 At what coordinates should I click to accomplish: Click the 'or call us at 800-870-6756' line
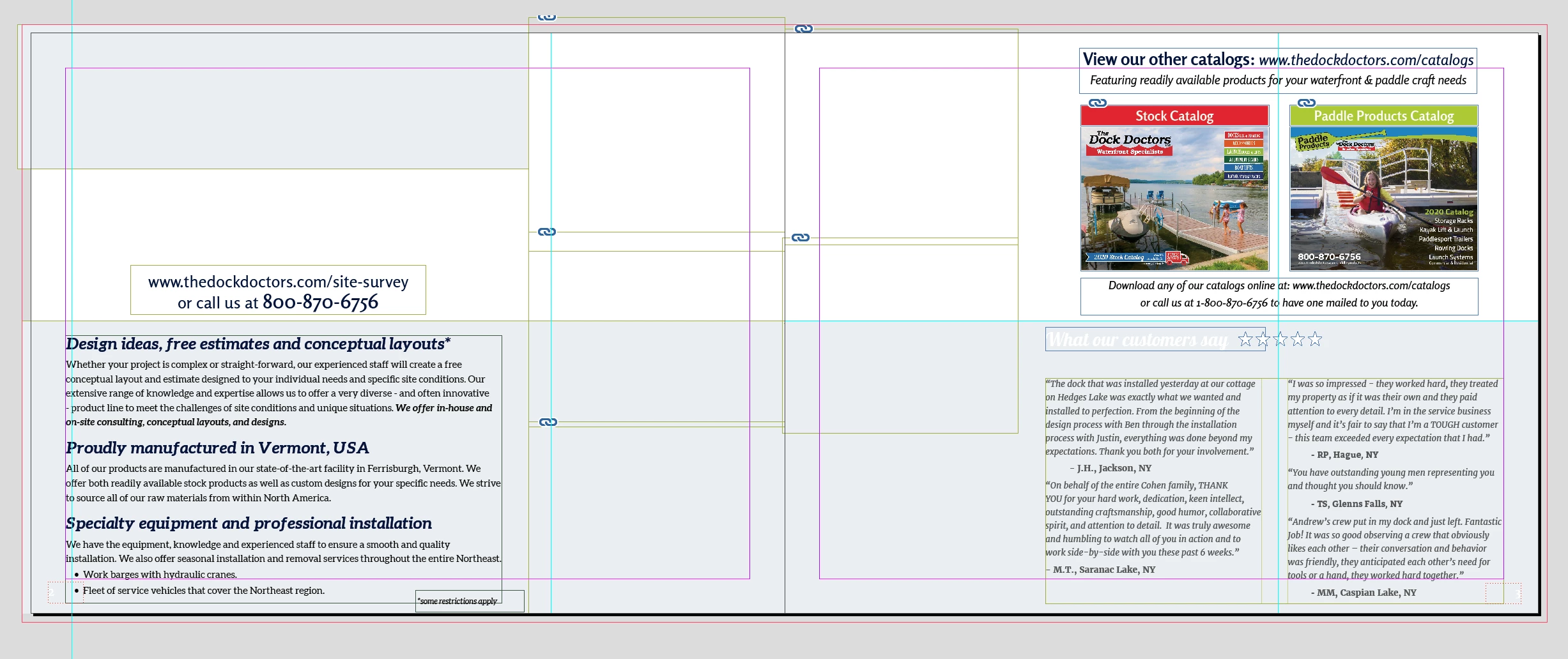(x=278, y=302)
